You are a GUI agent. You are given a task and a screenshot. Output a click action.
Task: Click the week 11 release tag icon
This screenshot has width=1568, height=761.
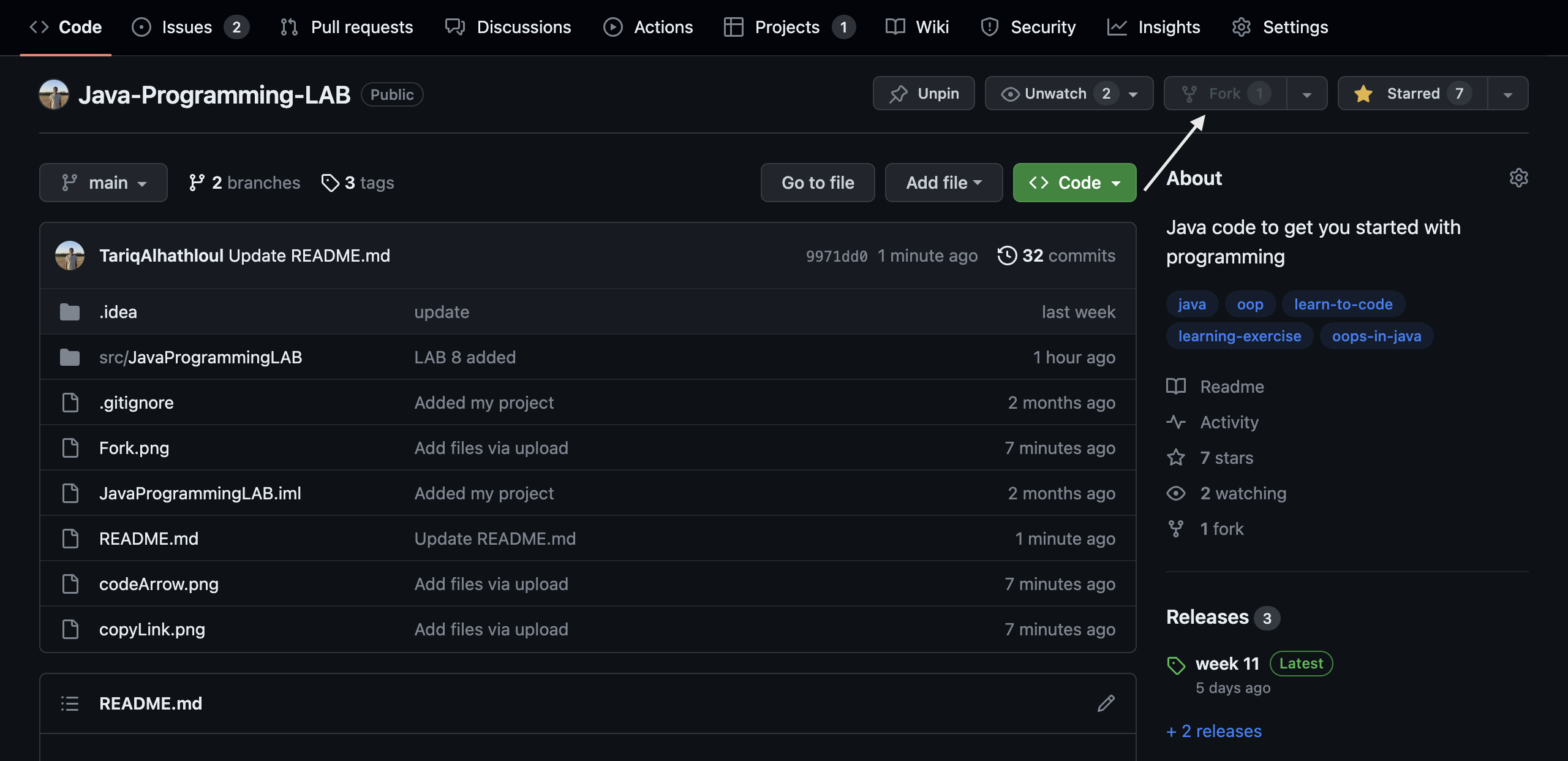1176,665
